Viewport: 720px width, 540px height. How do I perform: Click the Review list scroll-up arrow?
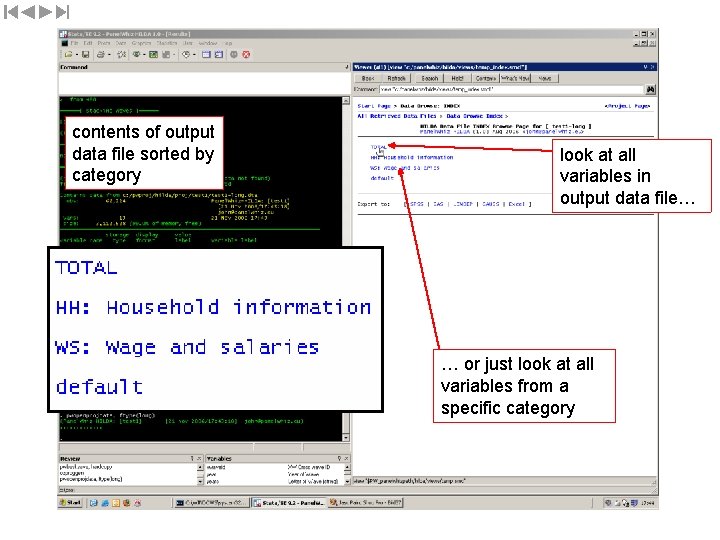pyautogui.click(x=200, y=467)
